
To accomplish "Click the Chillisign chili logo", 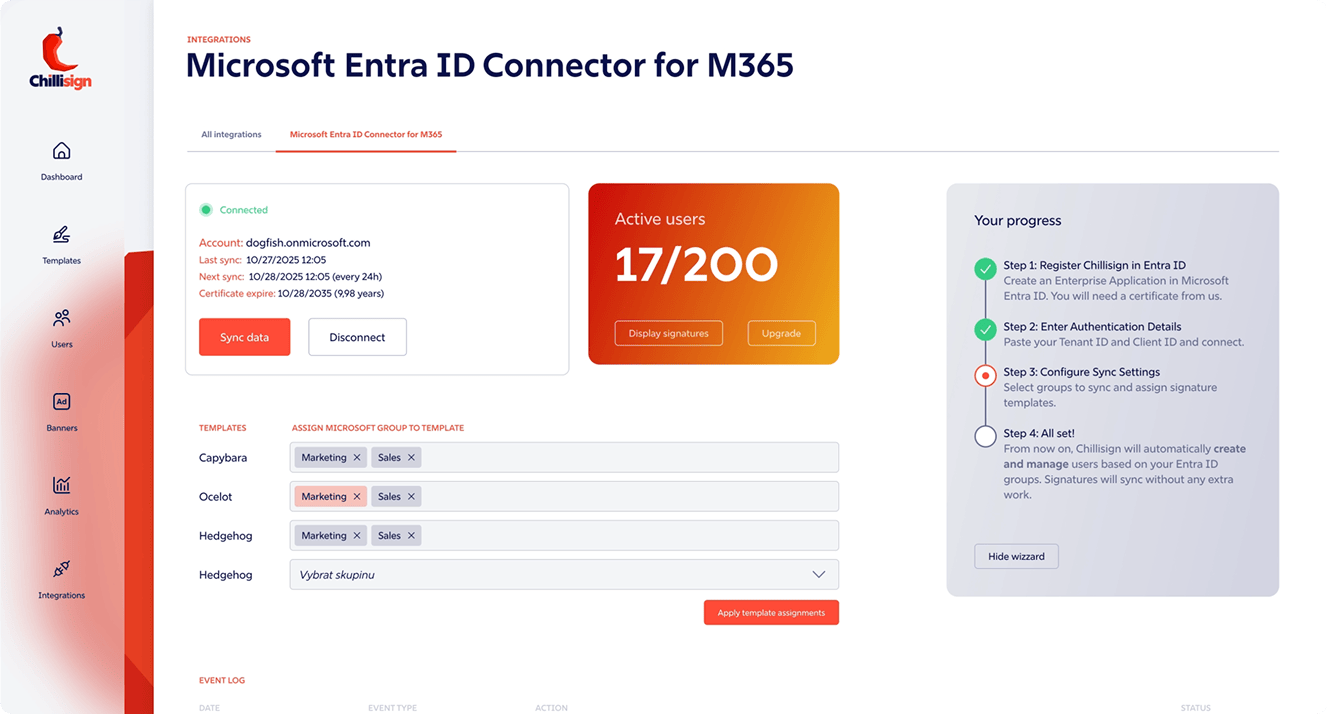I will [x=60, y=51].
